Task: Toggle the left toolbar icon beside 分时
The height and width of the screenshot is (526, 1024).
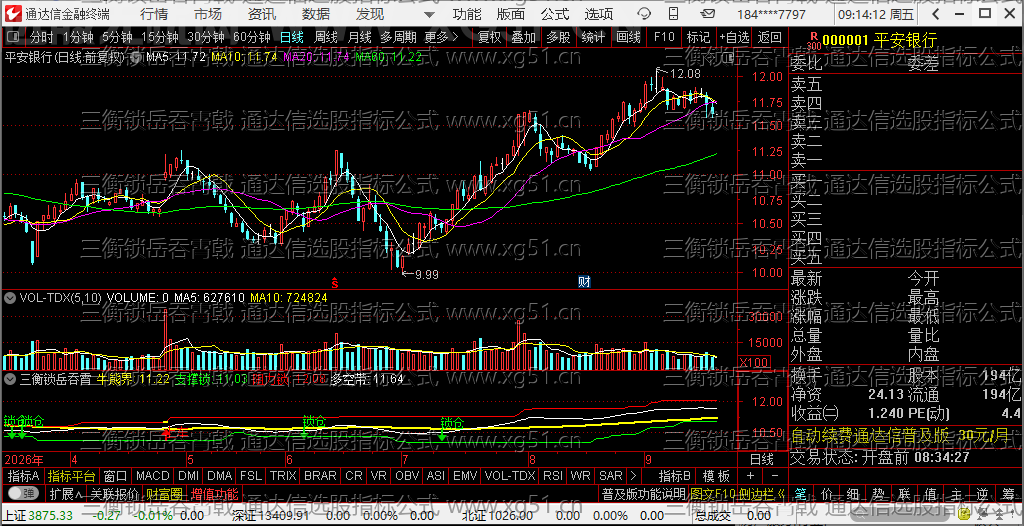Action: [14, 37]
